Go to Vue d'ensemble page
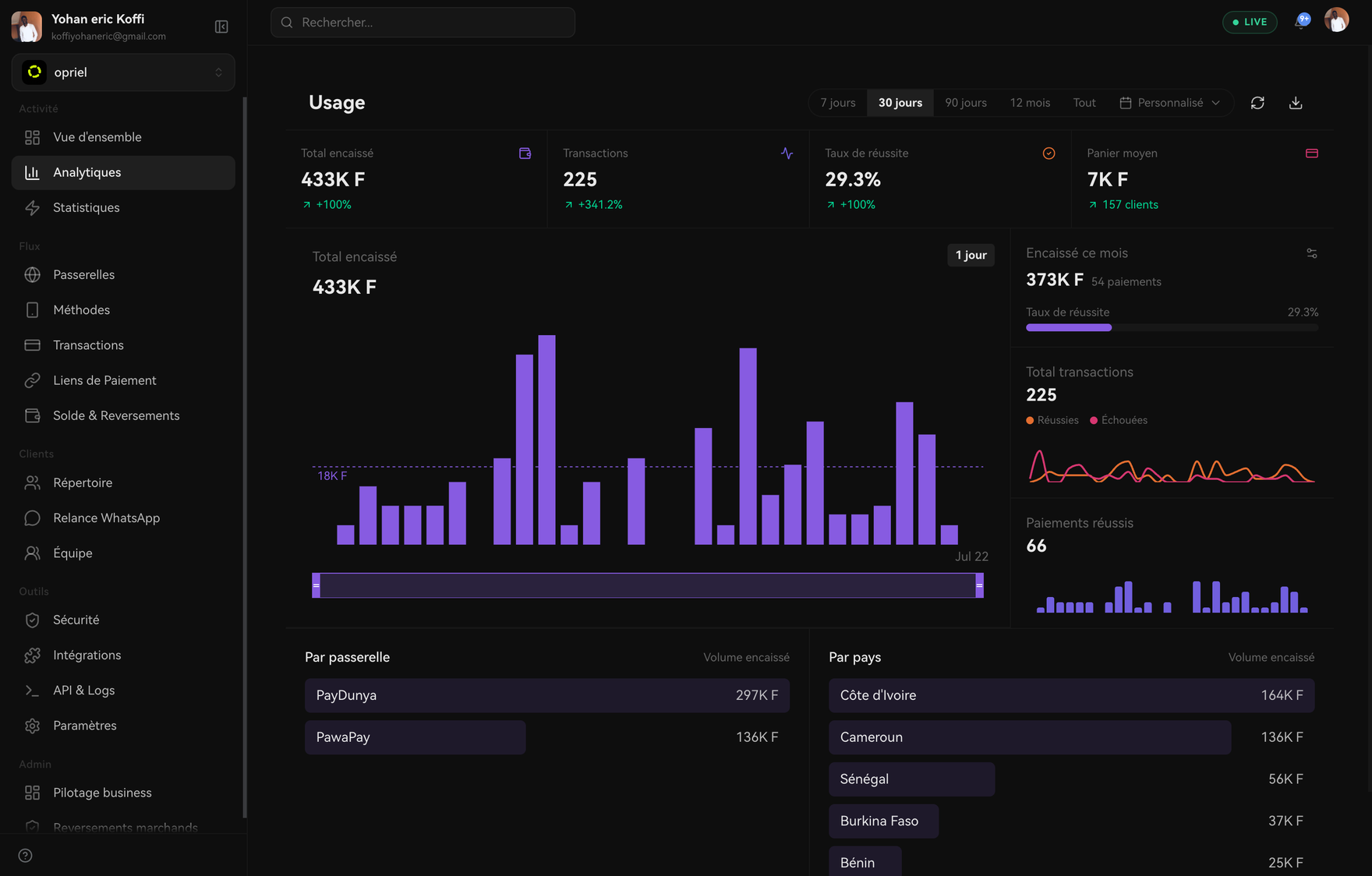 (x=123, y=137)
